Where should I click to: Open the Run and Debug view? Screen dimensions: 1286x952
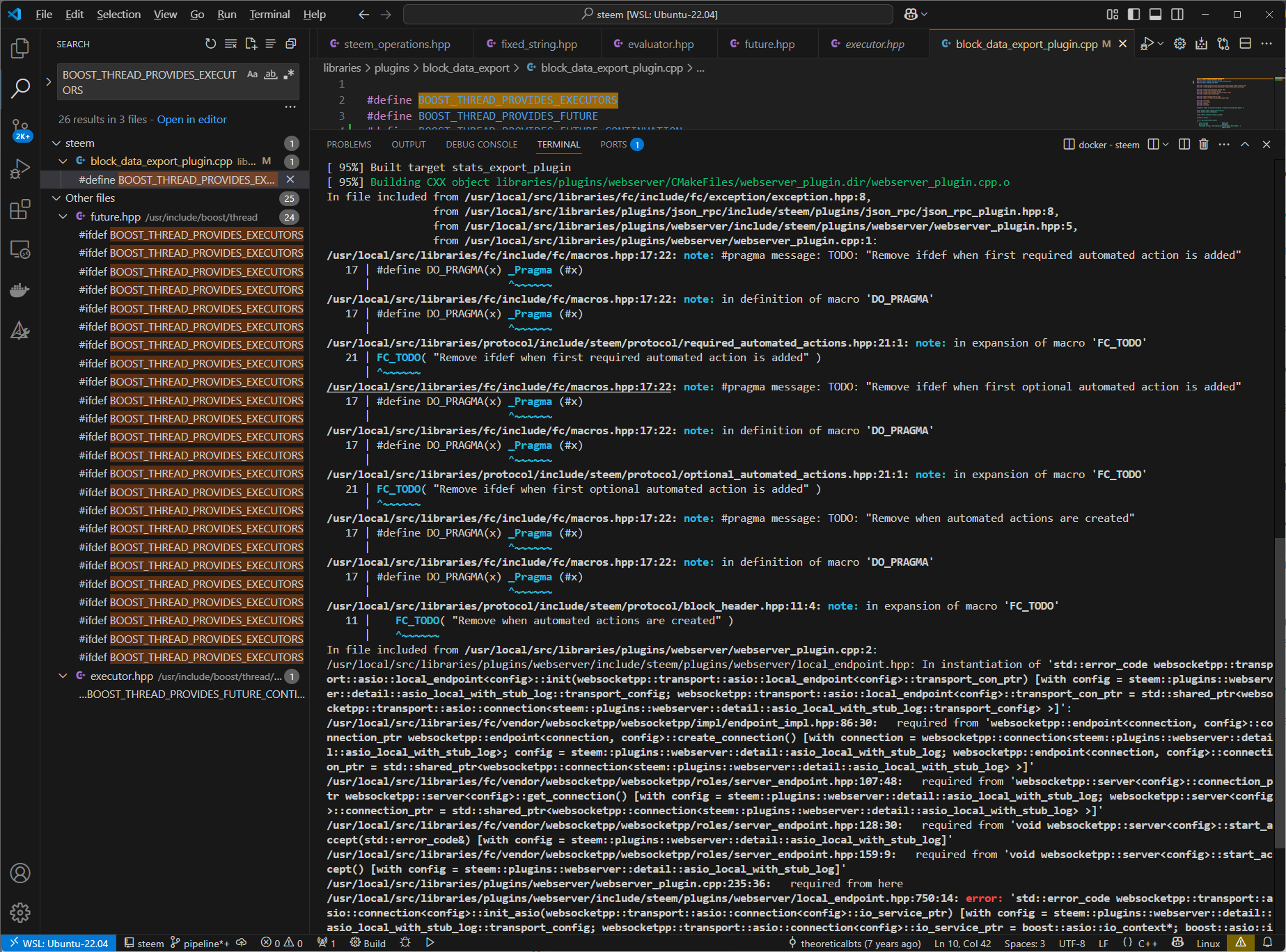click(20, 169)
